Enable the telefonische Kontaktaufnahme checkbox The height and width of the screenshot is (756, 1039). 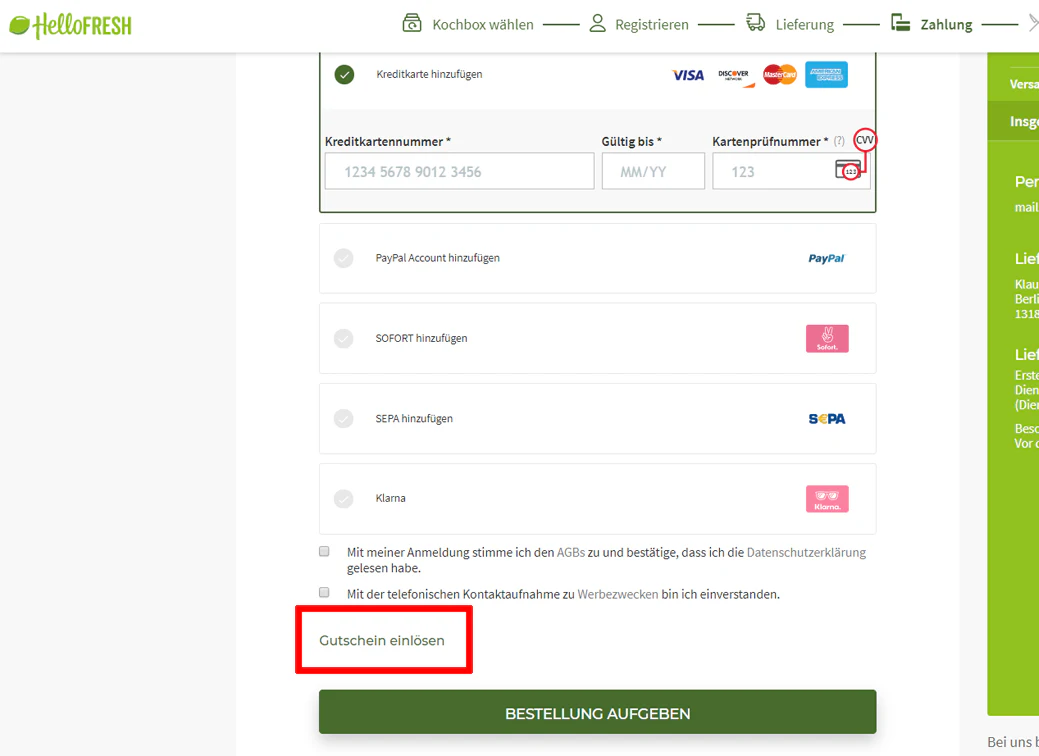[324, 592]
